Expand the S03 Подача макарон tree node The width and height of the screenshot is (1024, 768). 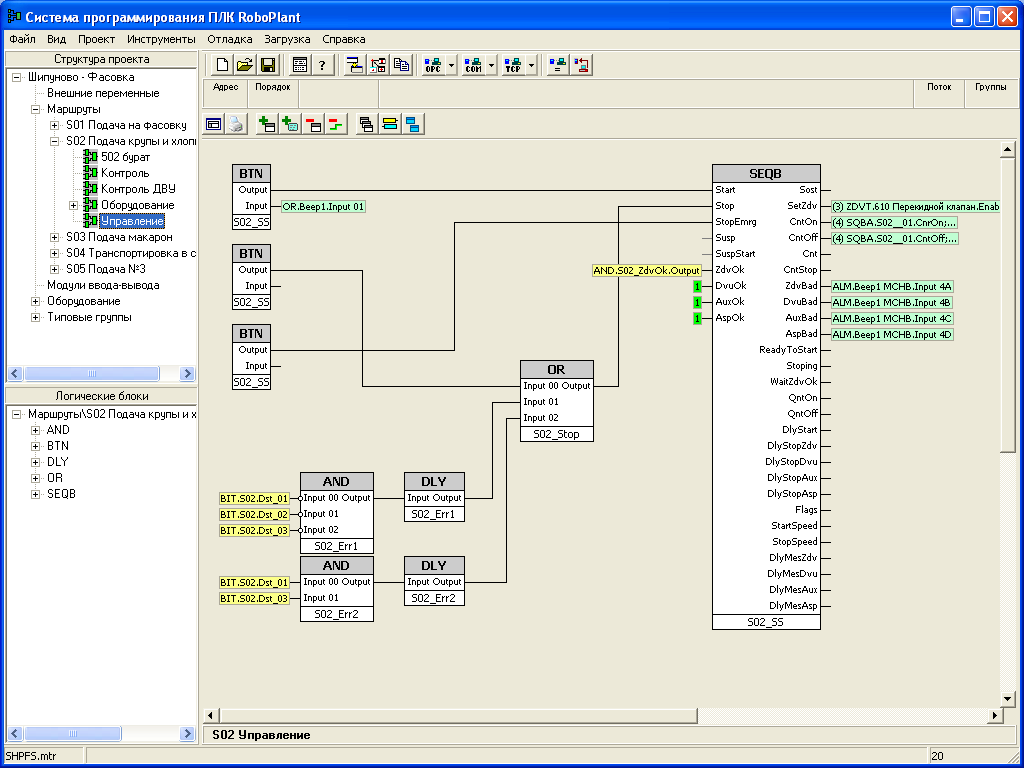pos(54,237)
